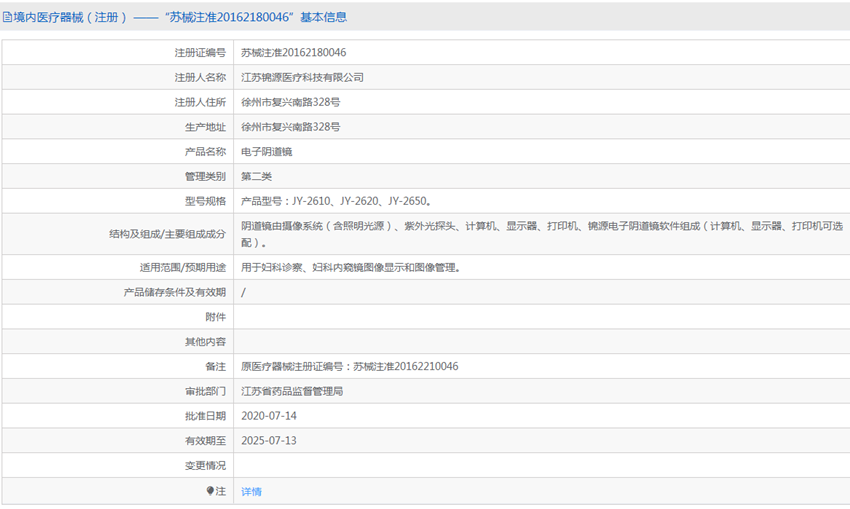Click the structure description starting 阴道镜由摄像系统
Image resolution: width=850 pixels, height=509 pixels.
(x=542, y=234)
